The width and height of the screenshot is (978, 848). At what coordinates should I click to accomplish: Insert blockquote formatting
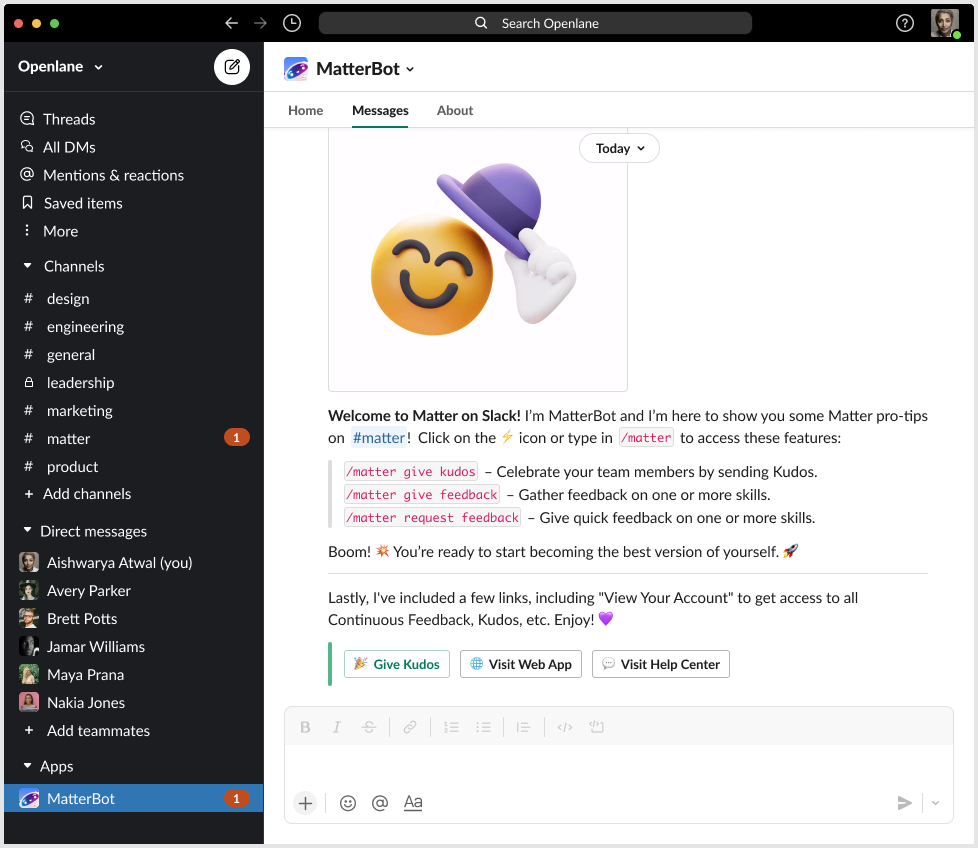click(x=523, y=727)
